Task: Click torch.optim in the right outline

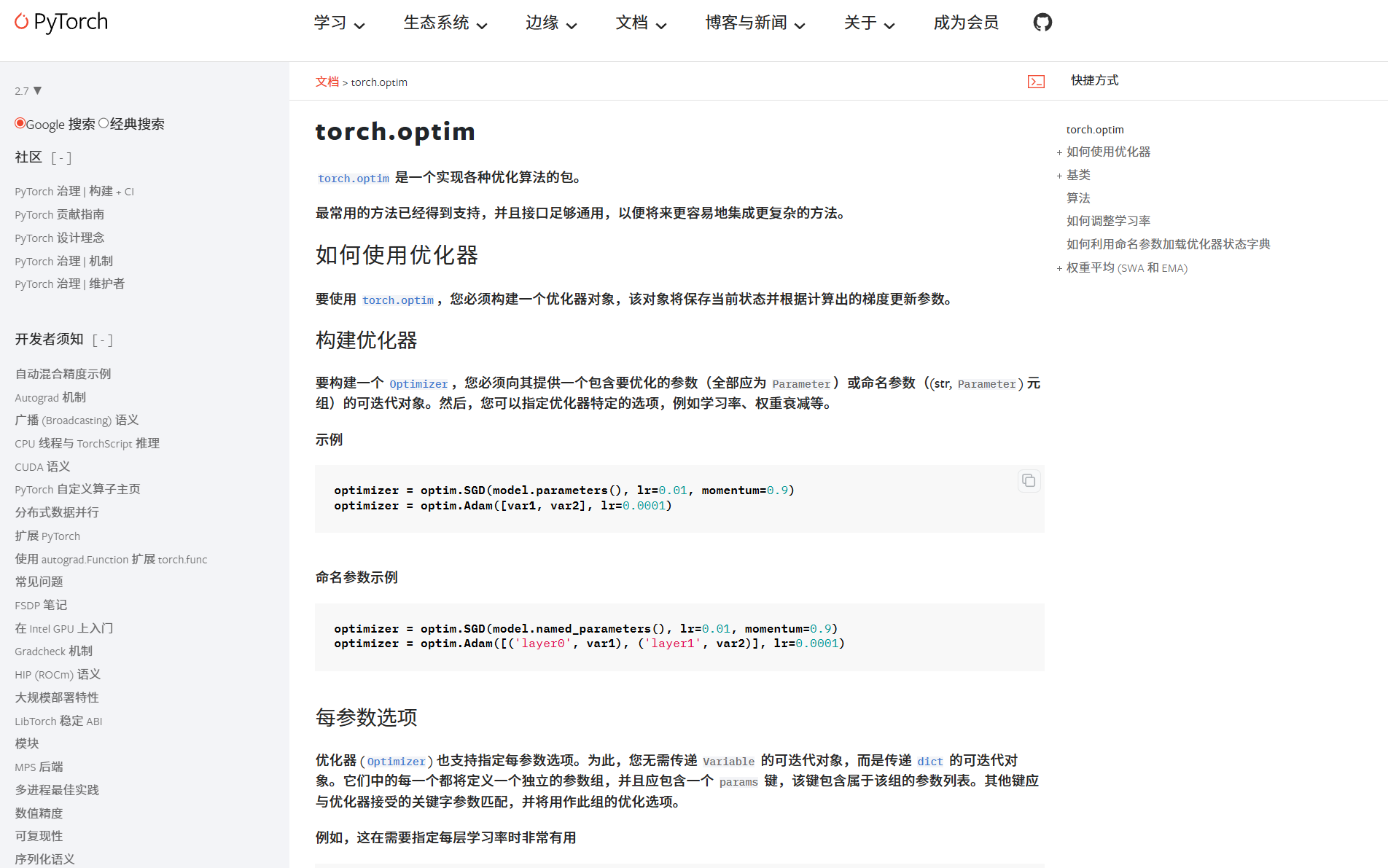Action: (1095, 130)
